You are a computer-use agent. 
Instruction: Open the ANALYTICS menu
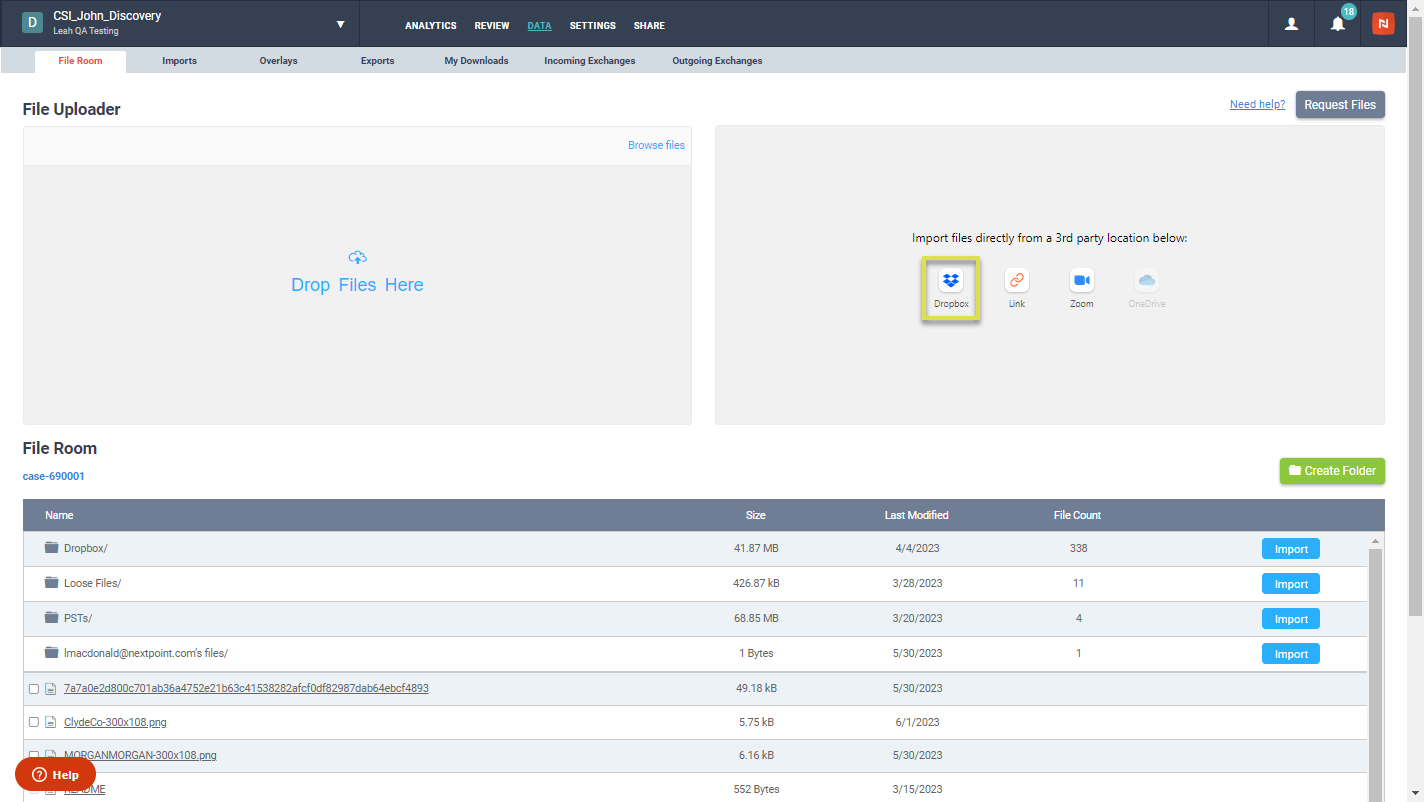point(431,26)
